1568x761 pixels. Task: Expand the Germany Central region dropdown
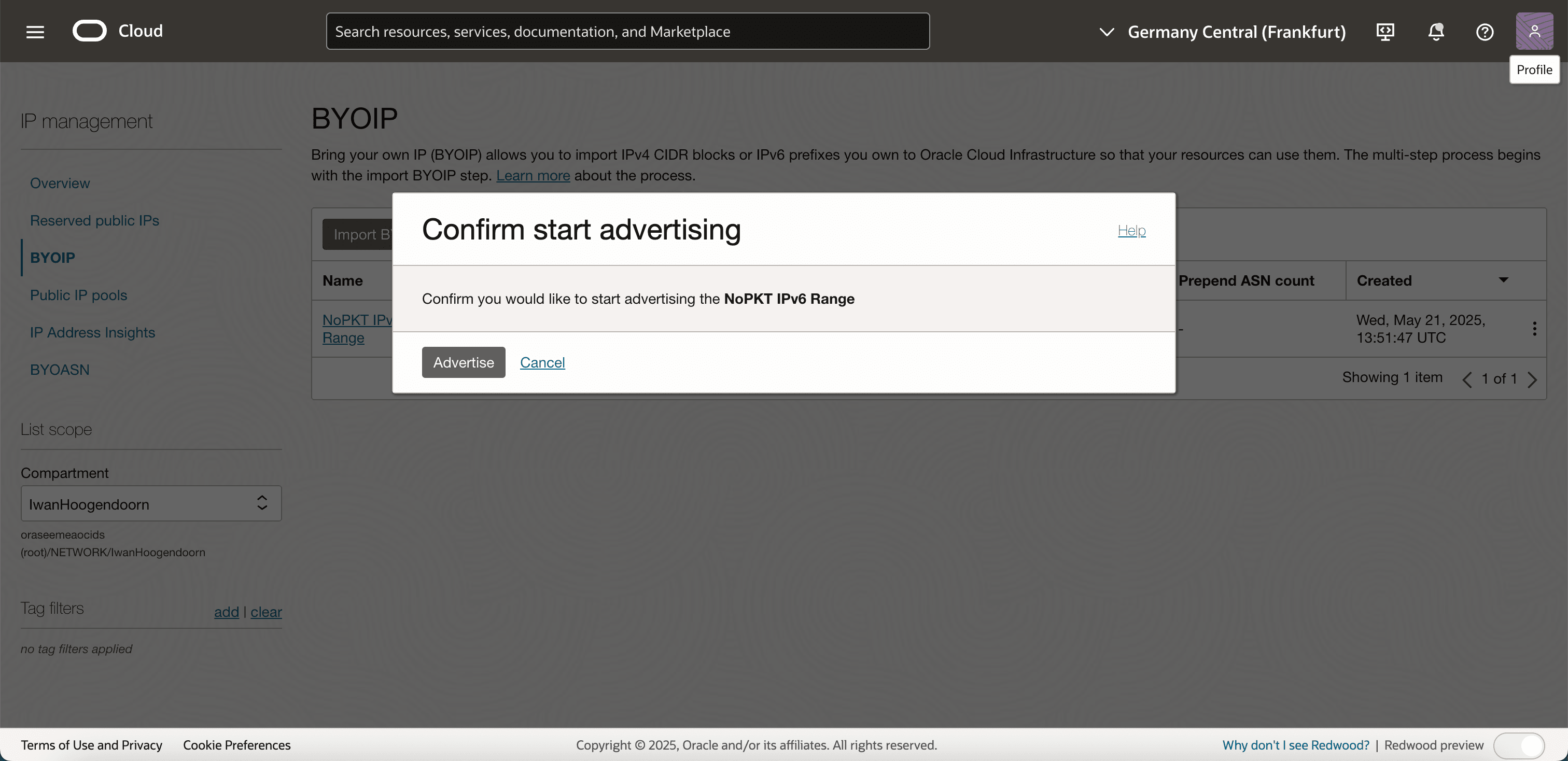point(1224,31)
